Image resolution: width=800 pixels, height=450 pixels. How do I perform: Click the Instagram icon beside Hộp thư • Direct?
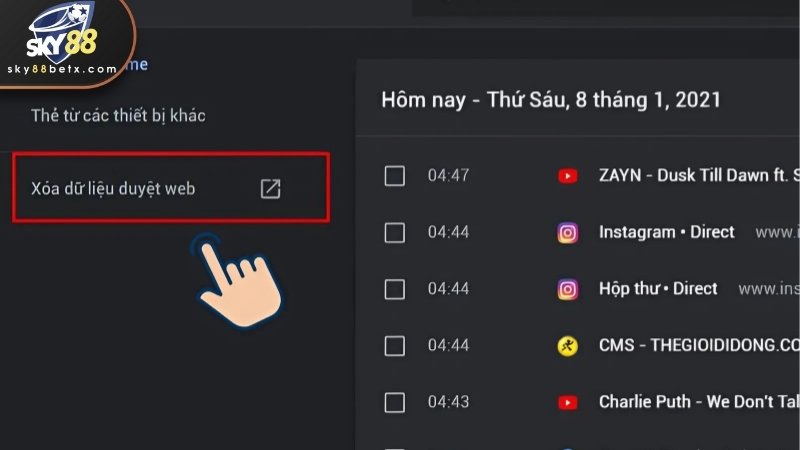(567, 289)
